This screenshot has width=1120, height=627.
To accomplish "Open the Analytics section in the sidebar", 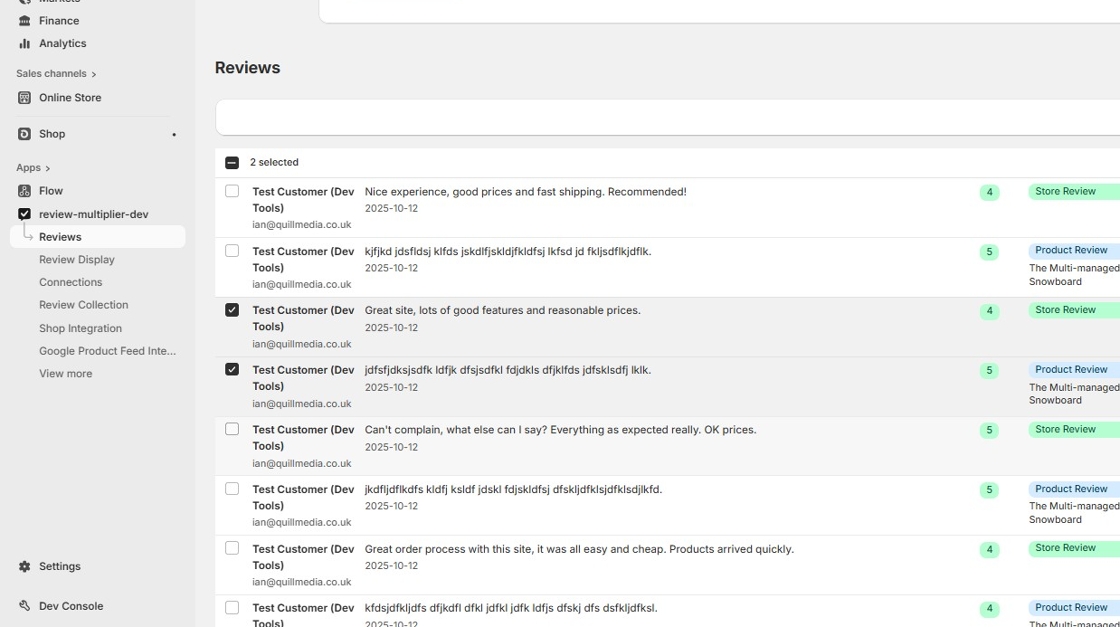I will pyautogui.click(x=60, y=43).
